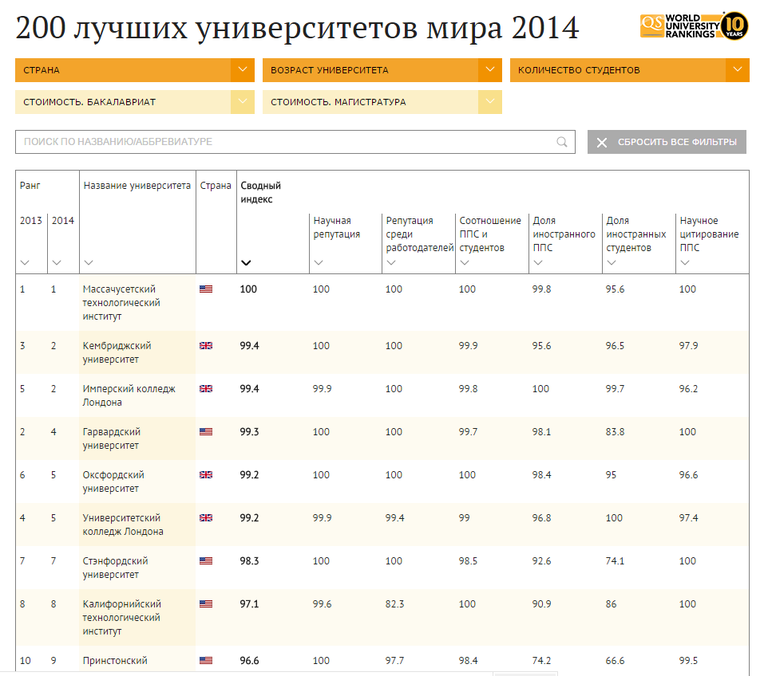Image resolution: width=768 pixels, height=676 pixels.
Task: Sort by Научное цитирование ППС chevron
Action: click(x=685, y=263)
